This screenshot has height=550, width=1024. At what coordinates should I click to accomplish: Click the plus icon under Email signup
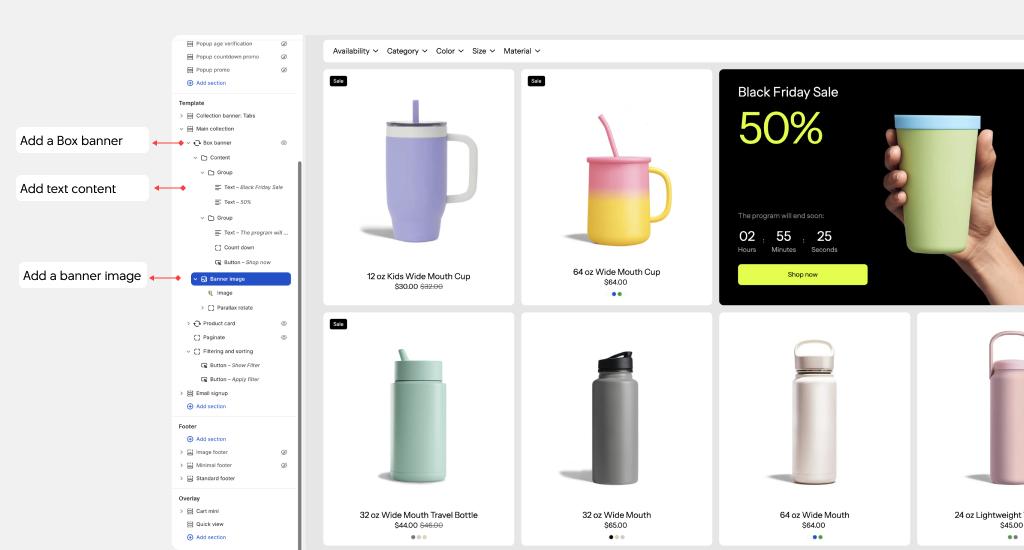[190, 406]
